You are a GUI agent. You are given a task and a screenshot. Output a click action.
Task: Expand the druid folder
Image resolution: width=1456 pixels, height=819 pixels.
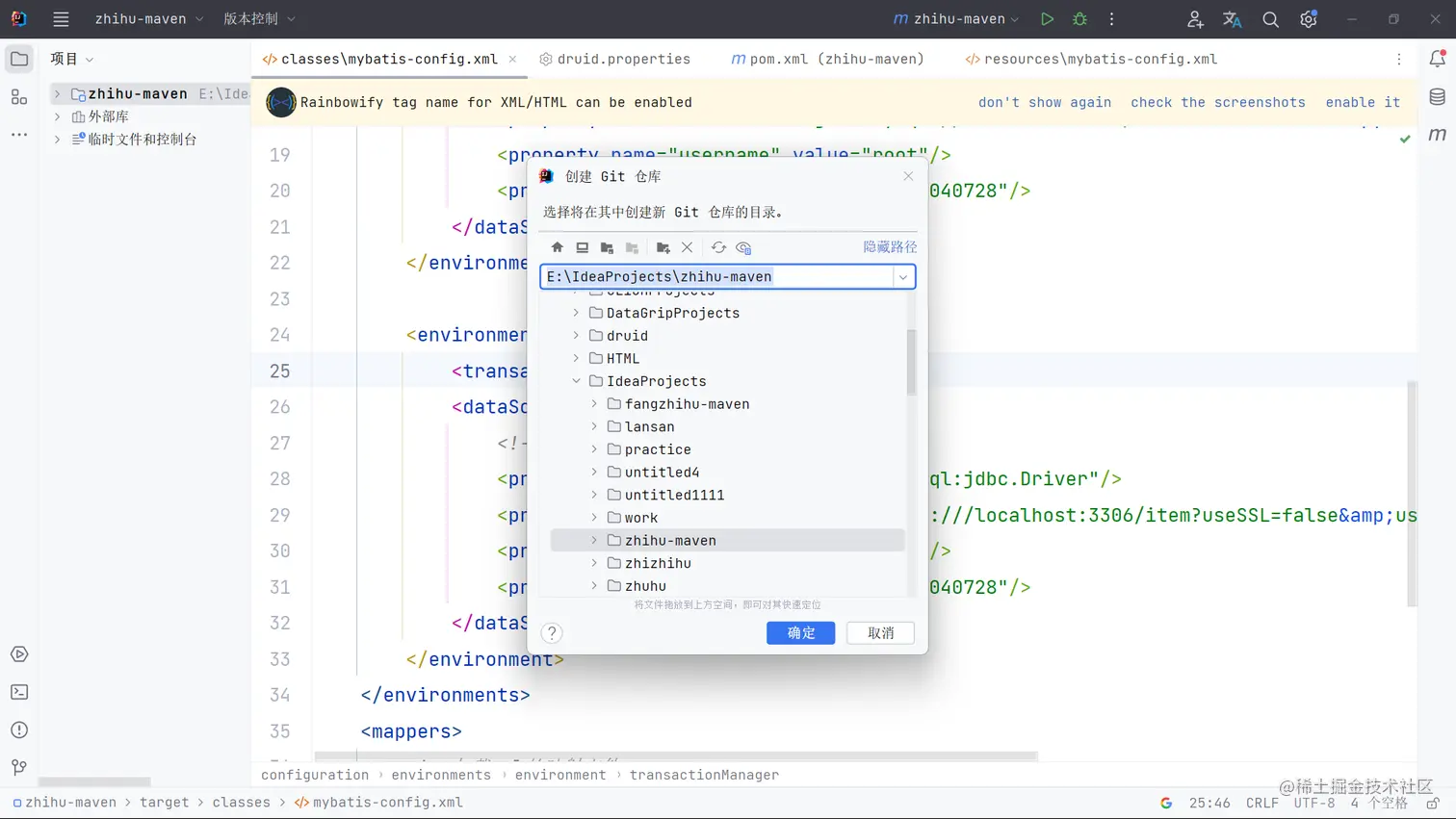576,336
